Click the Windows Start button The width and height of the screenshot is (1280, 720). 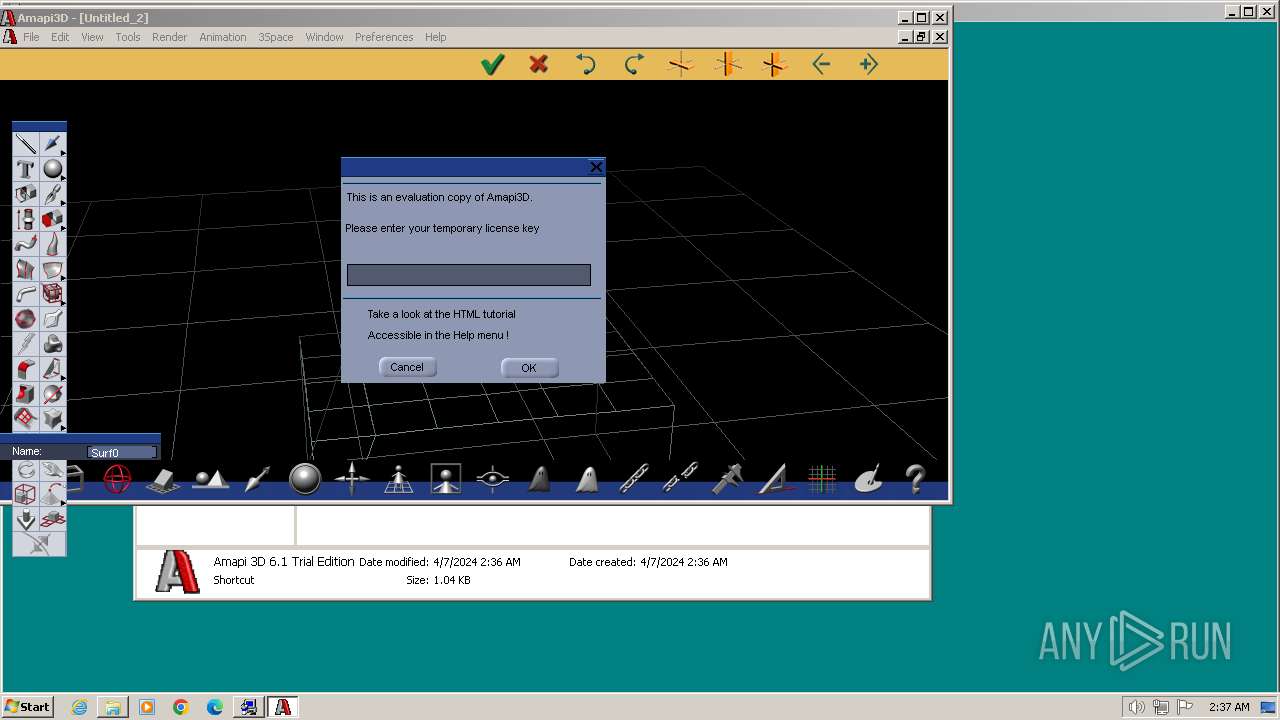click(x=27, y=707)
